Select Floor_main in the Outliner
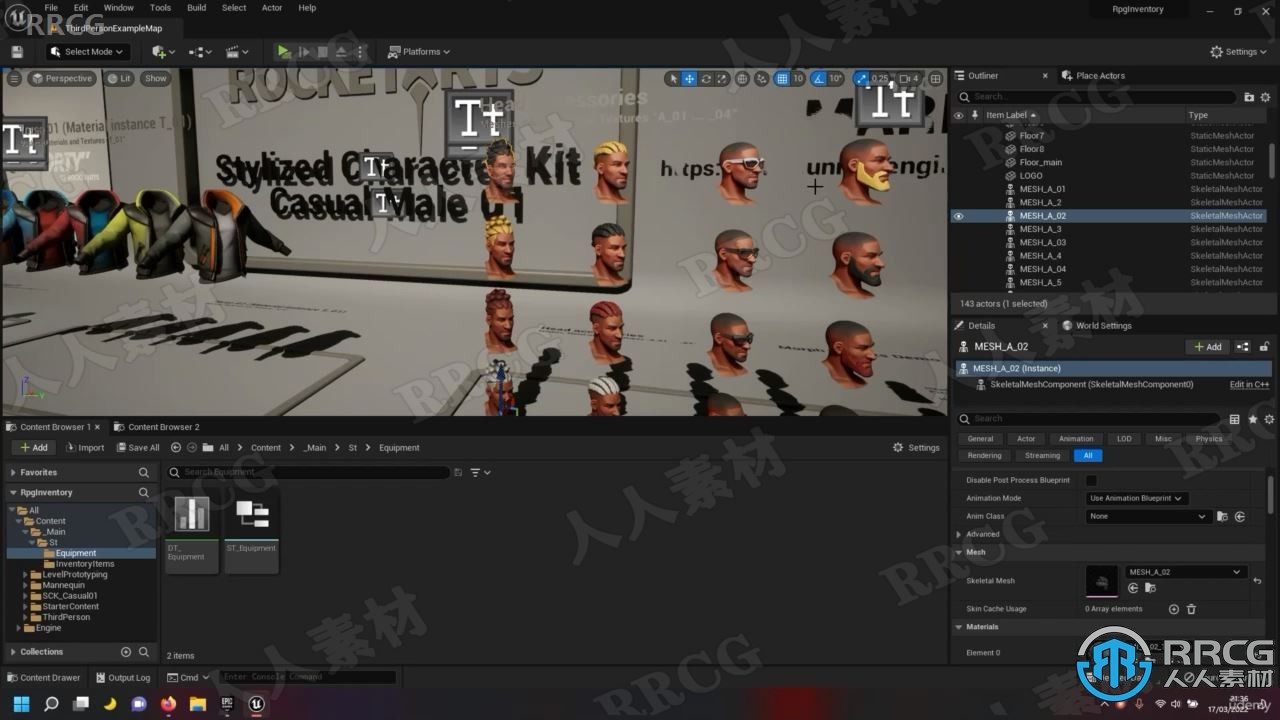The height and width of the screenshot is (720, 1280). 1040,162
